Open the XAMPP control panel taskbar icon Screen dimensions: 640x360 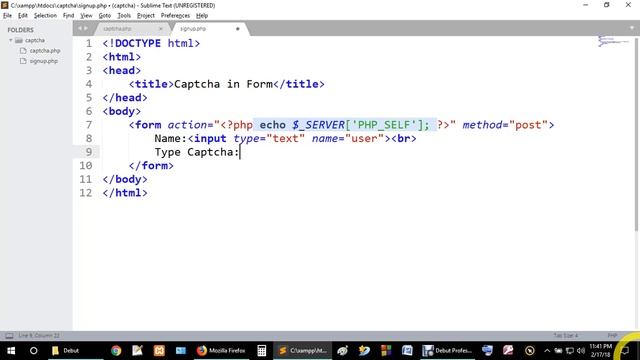pyautogui.click(x=159, y=351)
